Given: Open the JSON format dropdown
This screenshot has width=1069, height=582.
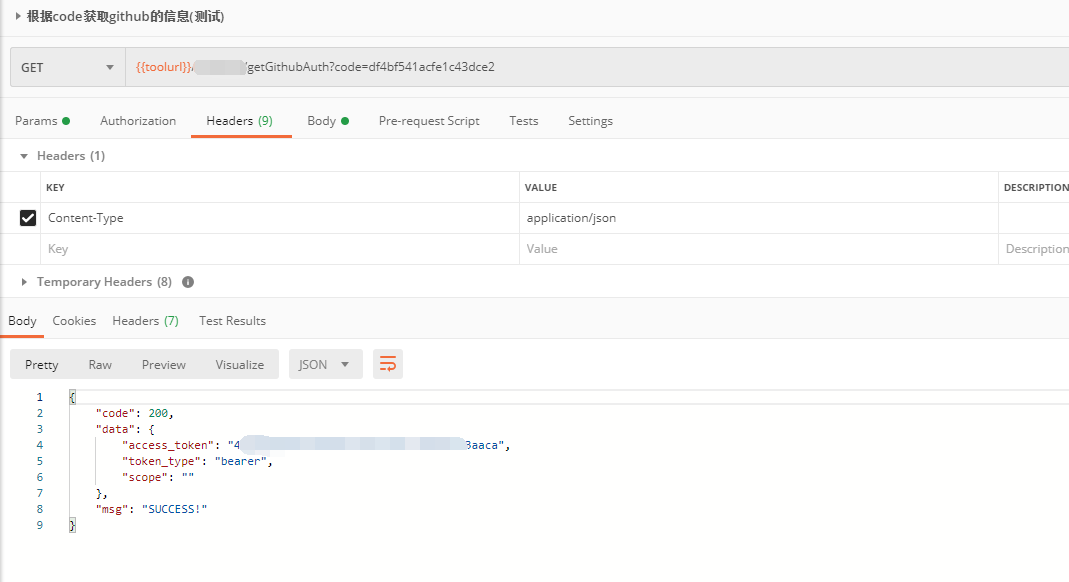Looking at the screenshot, I should click(x=326, y=365).
